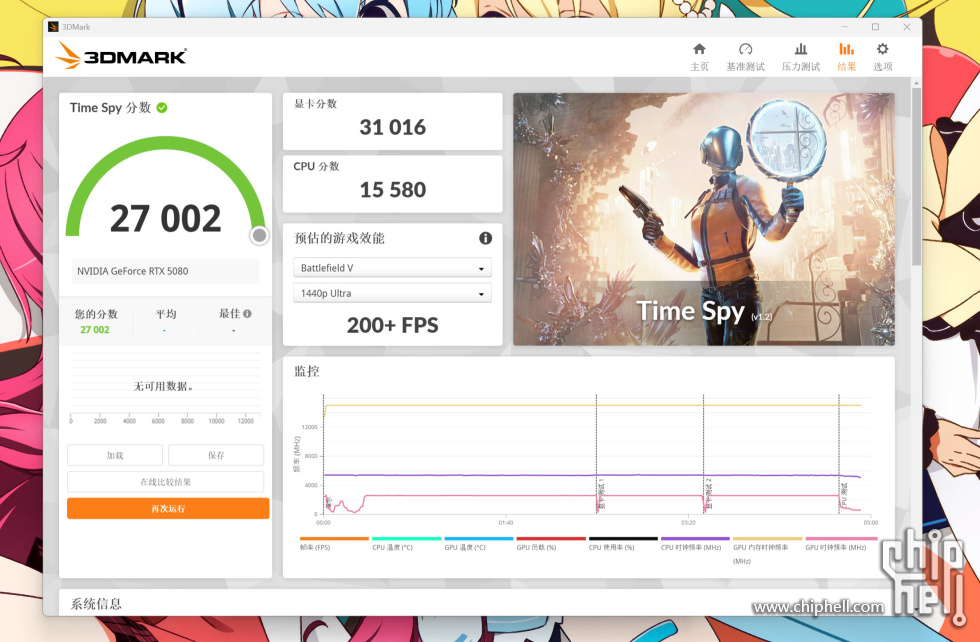Click the 保存 save button
Viewport: 980px width, 642px height.
coord(216,455)
